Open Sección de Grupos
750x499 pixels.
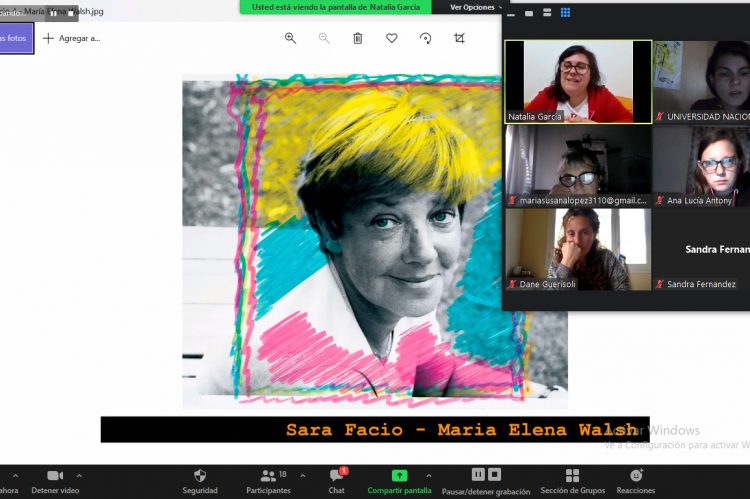[572, 480]
